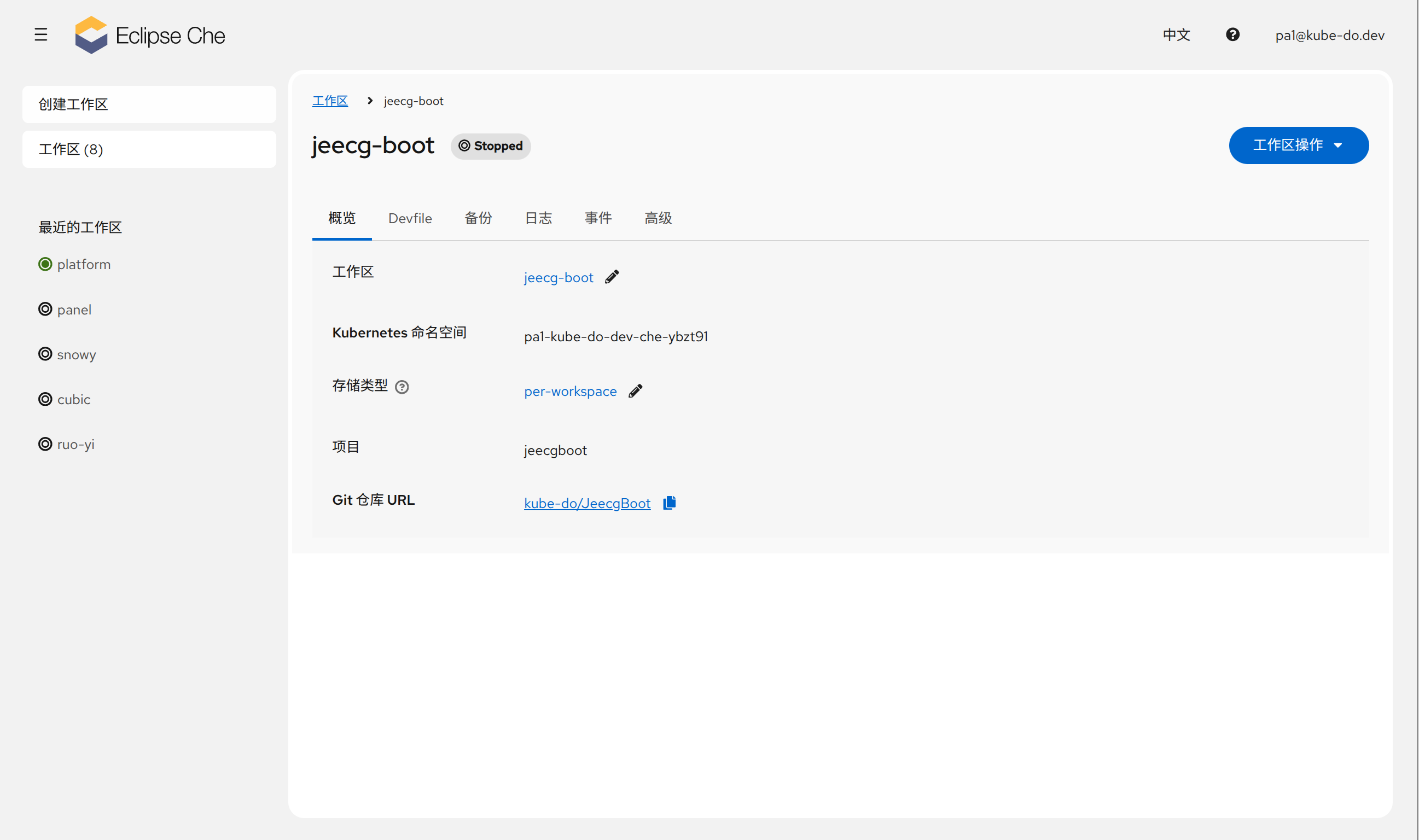Click the project name jeecgboot

coord(555,450)
